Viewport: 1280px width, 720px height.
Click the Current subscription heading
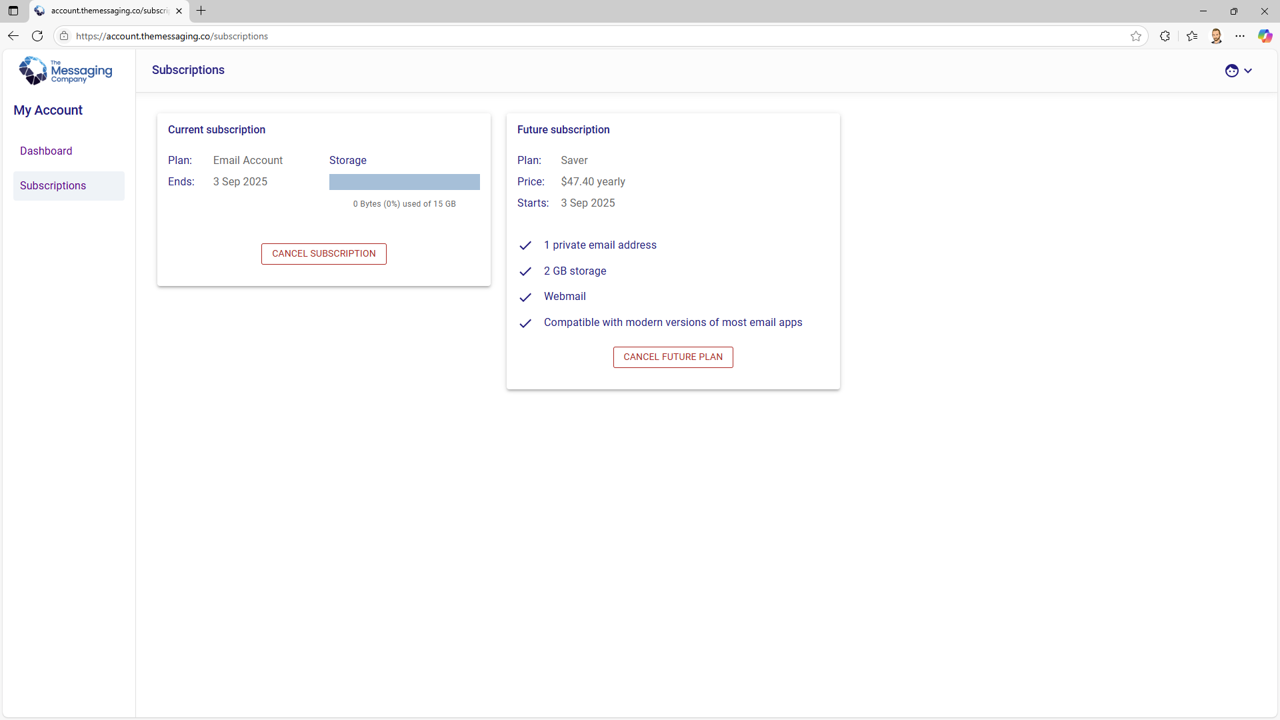point(217,130)
